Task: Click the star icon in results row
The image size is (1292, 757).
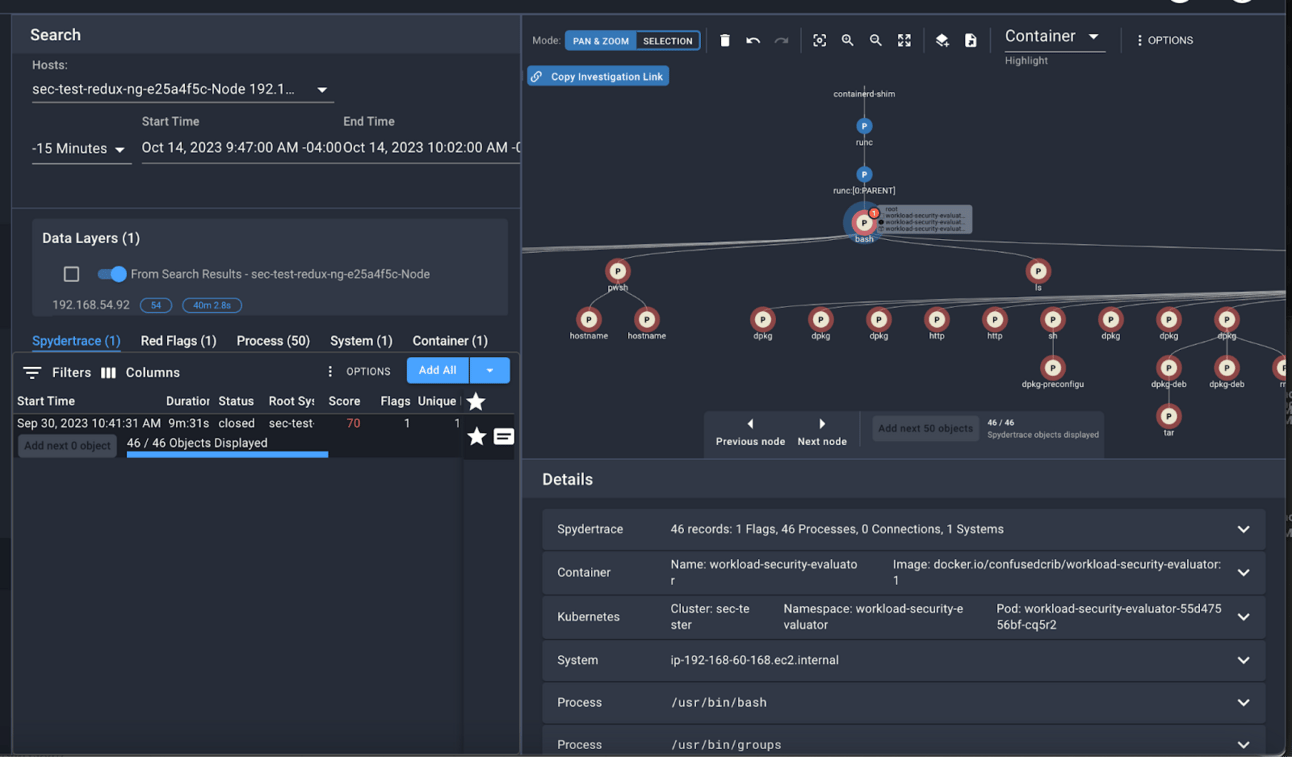Action: tap(477, 436)
